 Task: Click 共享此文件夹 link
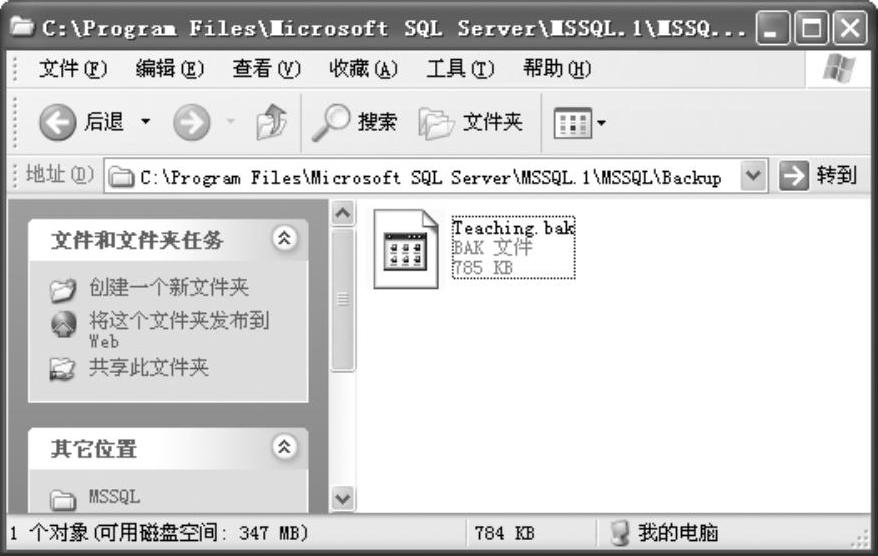(148, 368)
